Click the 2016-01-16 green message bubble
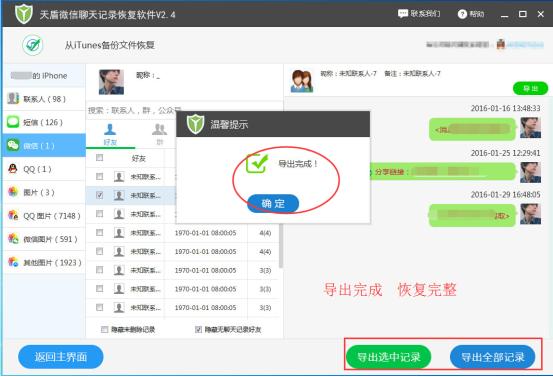The height and width of the screenshot is (377, 553). pyautogui.click(x=472, y=129)
